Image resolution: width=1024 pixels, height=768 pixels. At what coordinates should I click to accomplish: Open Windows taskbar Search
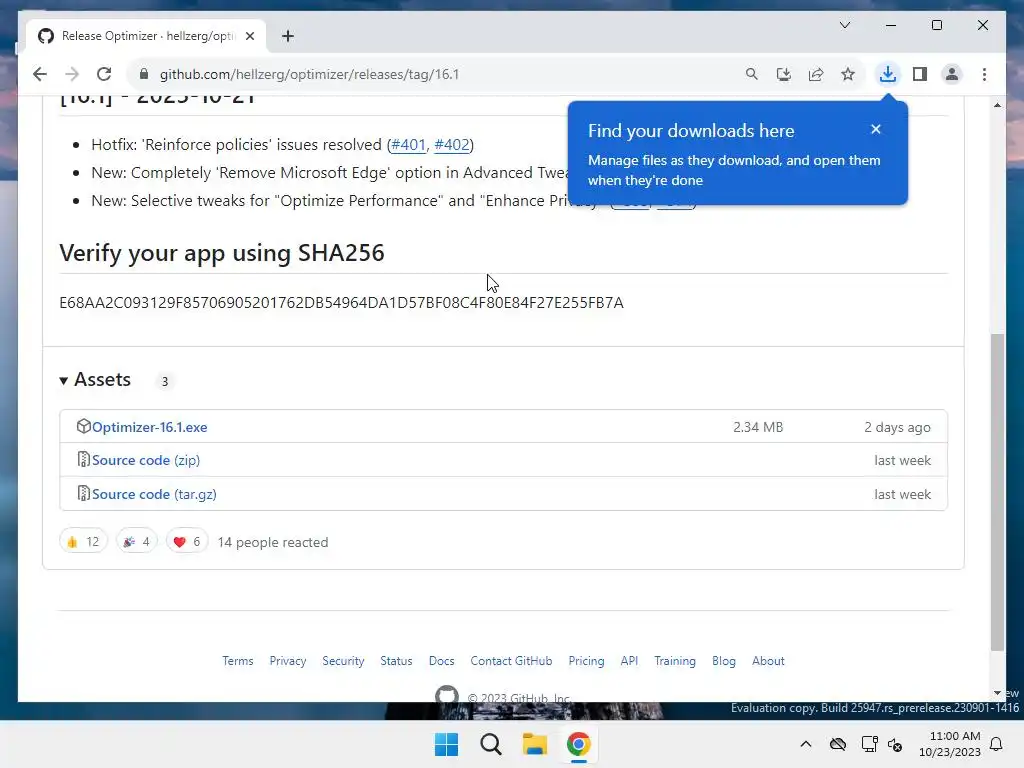pyautogui.click(x=490, y=744)
